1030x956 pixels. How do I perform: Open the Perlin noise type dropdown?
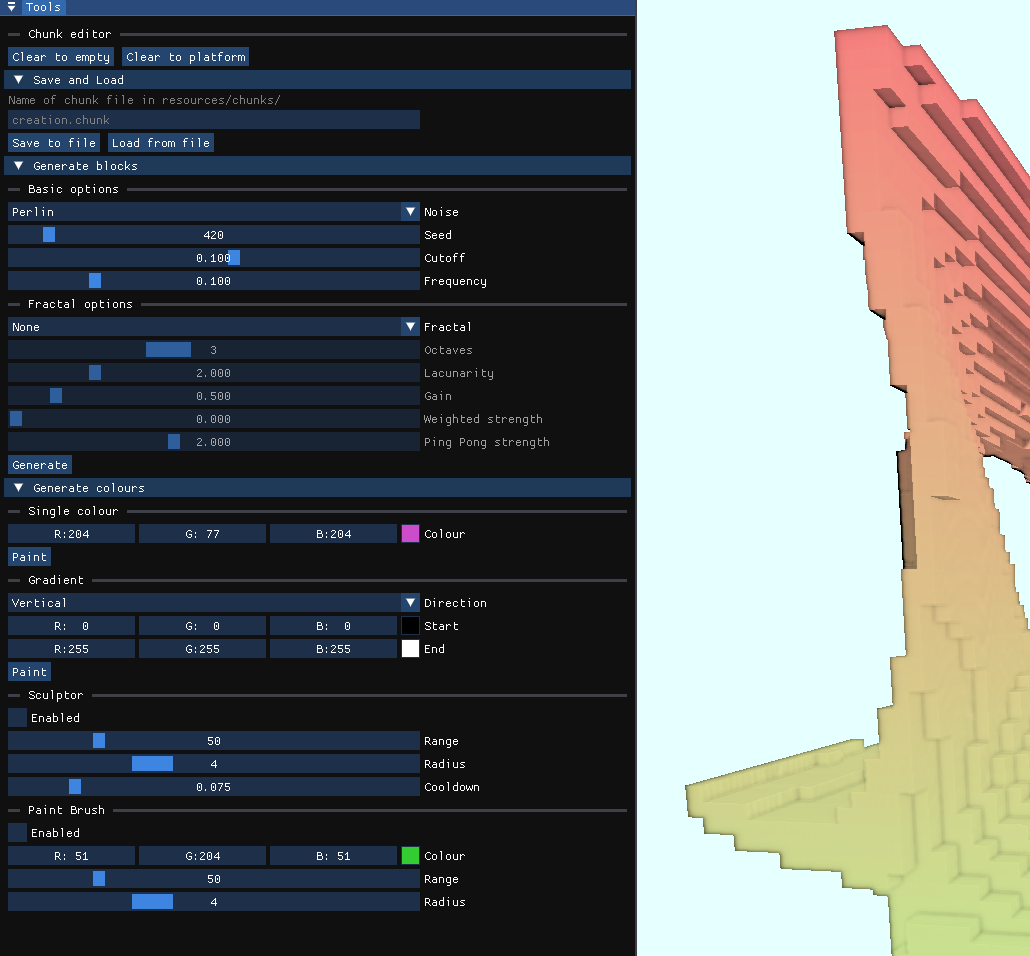pyautogui.click(x=213, y=212)
